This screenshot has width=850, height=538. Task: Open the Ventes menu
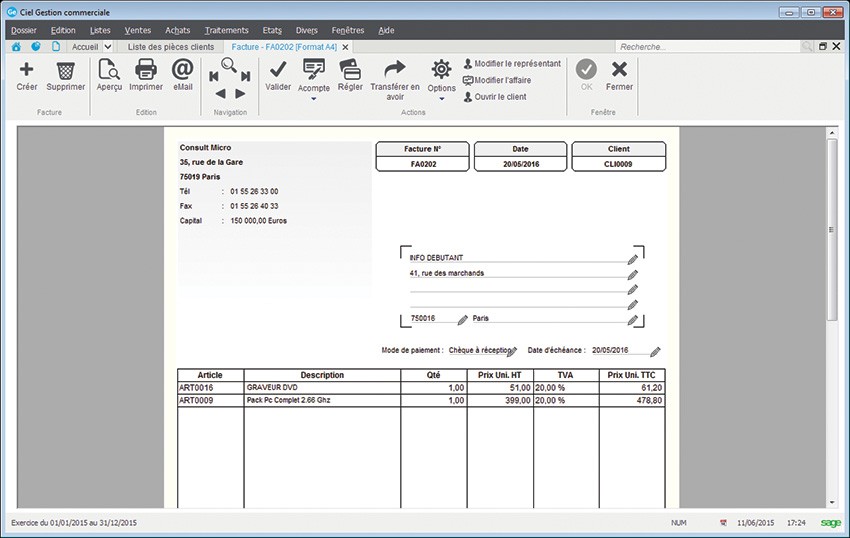(x=137, y=30)
